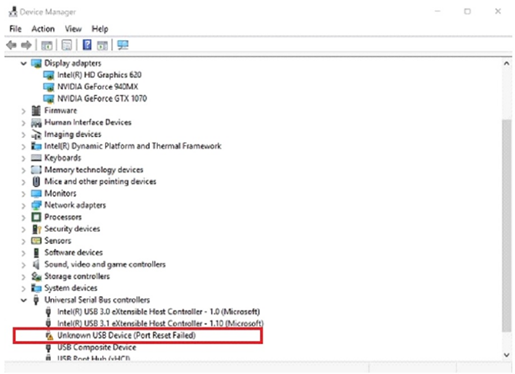This screenshot has width=515, height=374.
Task: Expand the Imaging devices branch
Action: [x=23, y=135]
